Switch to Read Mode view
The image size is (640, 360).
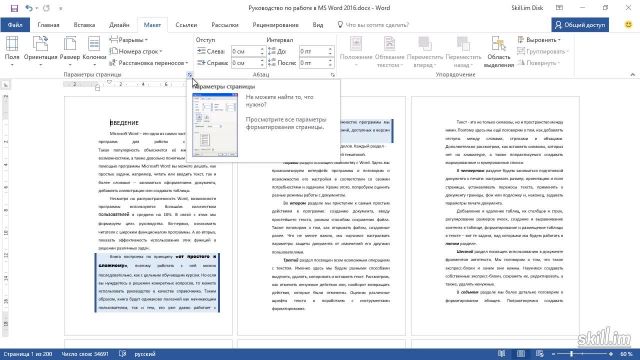[x=501, y=353]
